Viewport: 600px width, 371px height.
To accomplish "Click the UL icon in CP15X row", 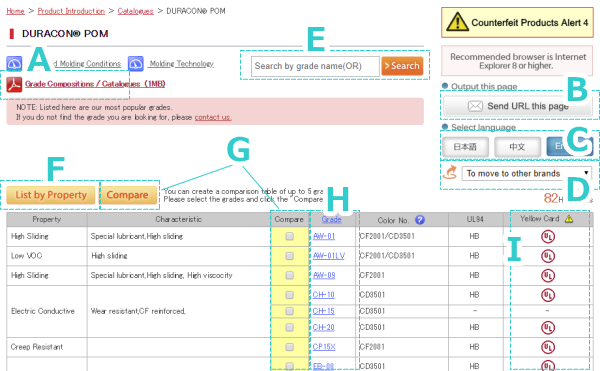I will [x=548, y=347].
